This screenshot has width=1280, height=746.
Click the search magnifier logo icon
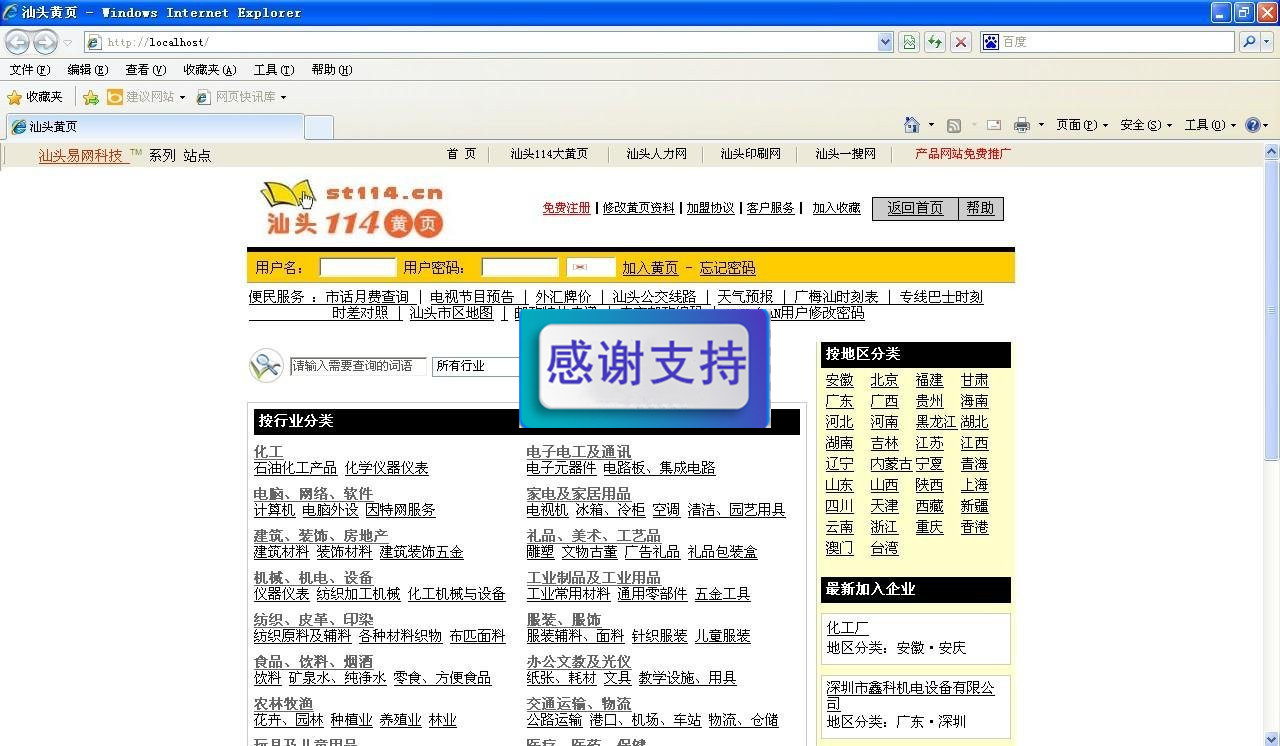(x=266, y=365)
